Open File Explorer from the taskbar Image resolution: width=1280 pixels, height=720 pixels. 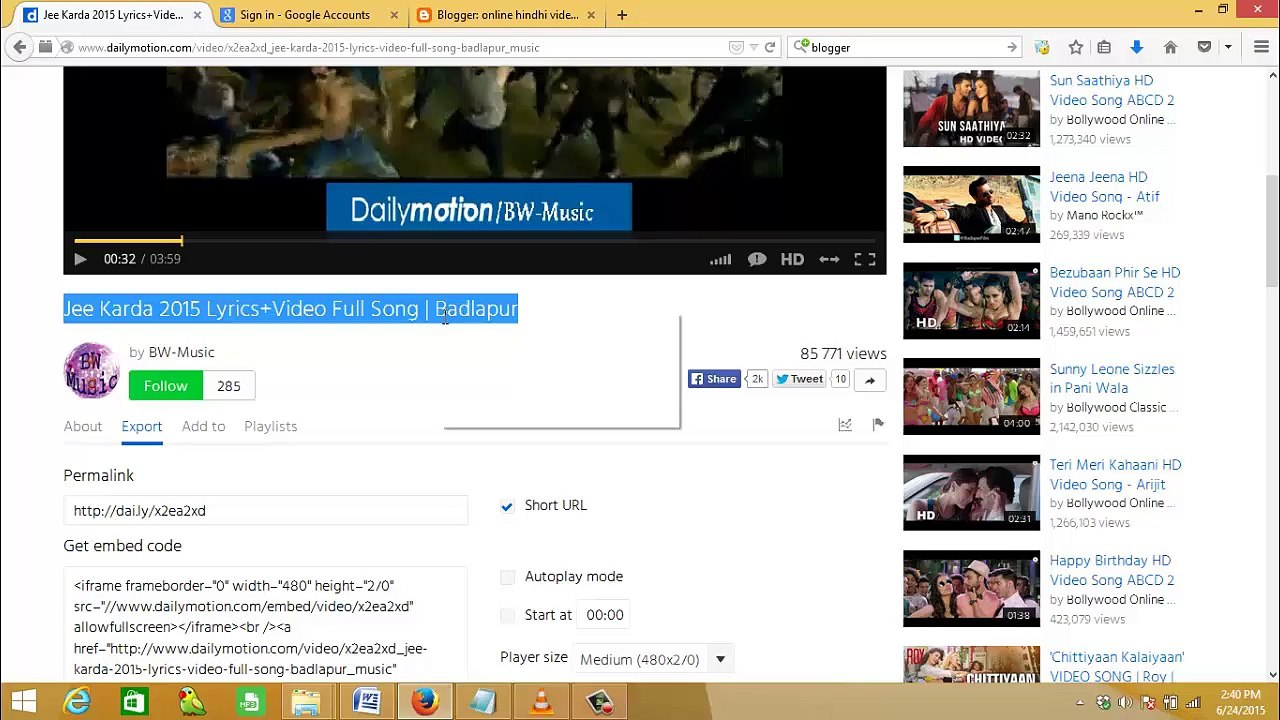pos(307,702)
